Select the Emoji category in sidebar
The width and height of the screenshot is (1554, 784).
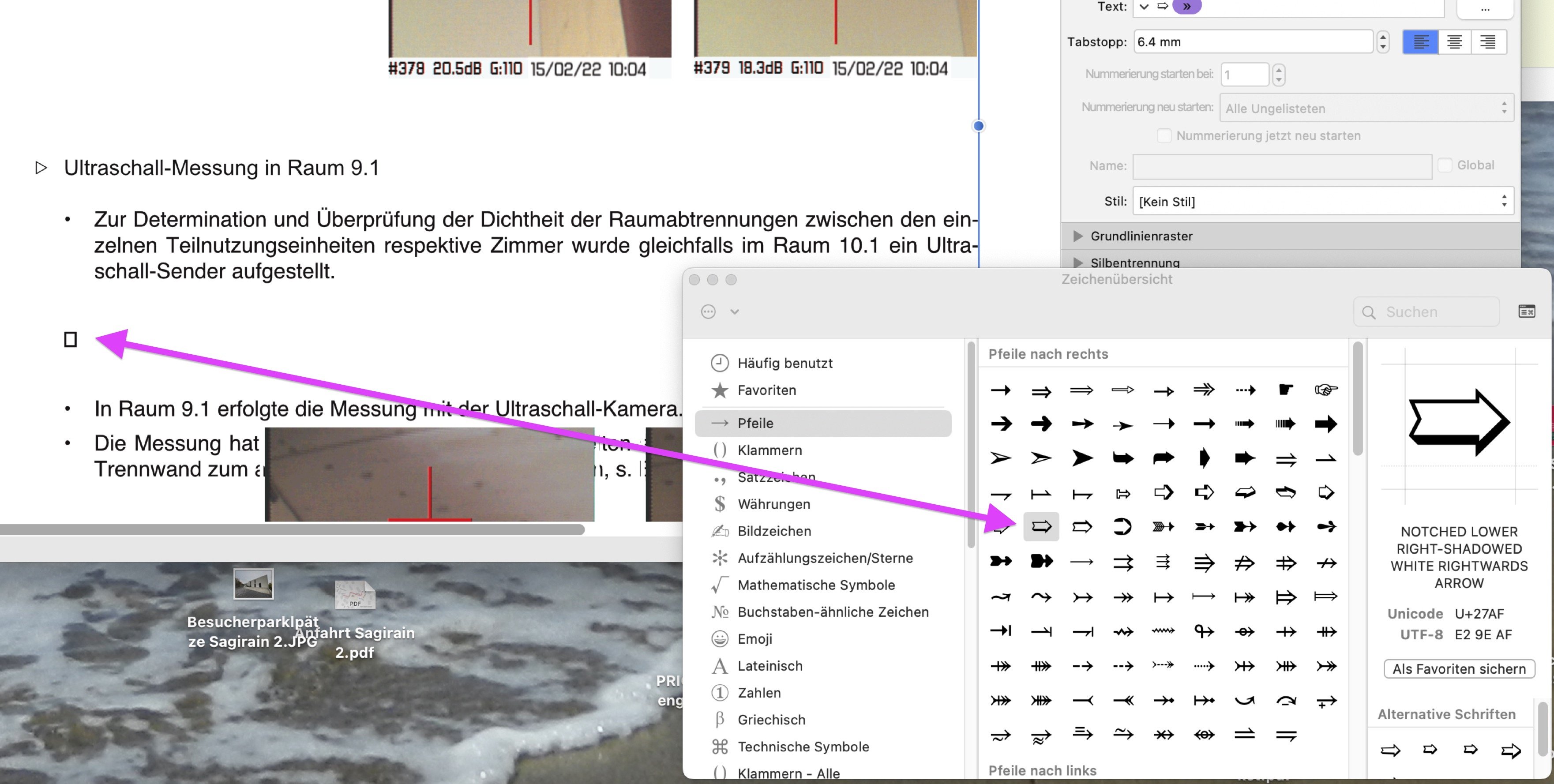(754, 639)
